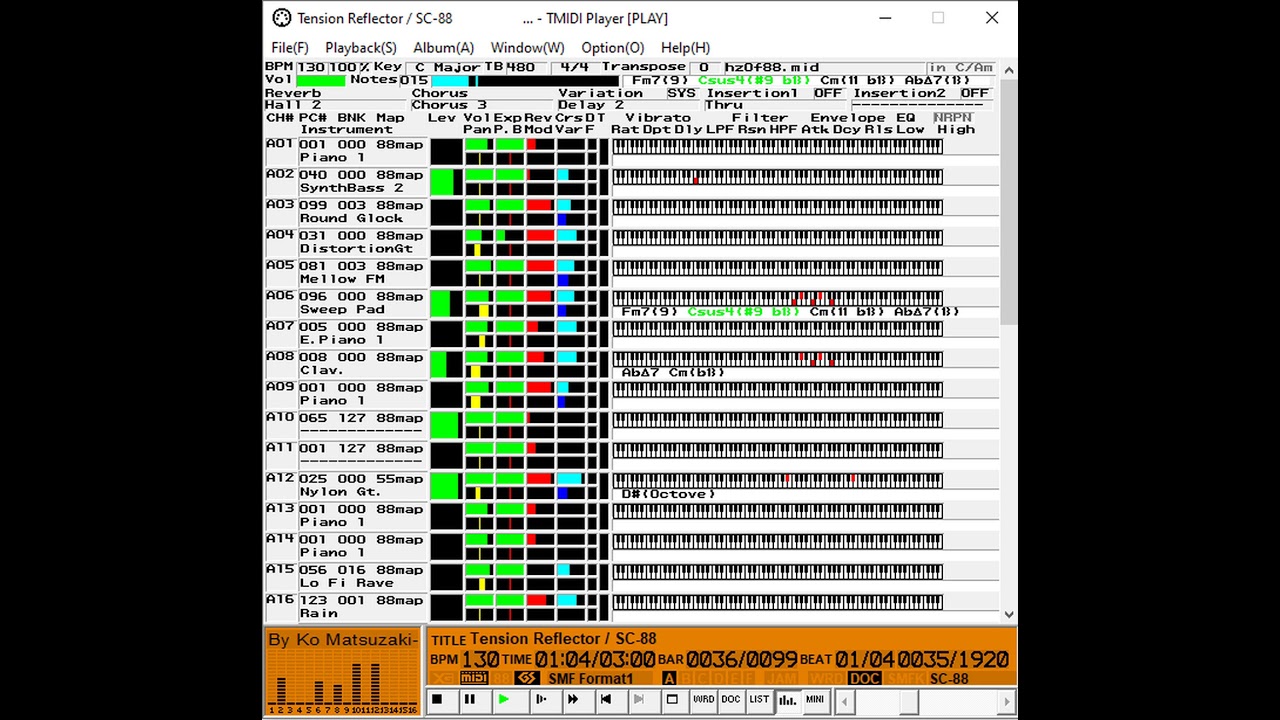Click the window display mode icon
Screen dimensions: 1280x720
tap(672, 700)
